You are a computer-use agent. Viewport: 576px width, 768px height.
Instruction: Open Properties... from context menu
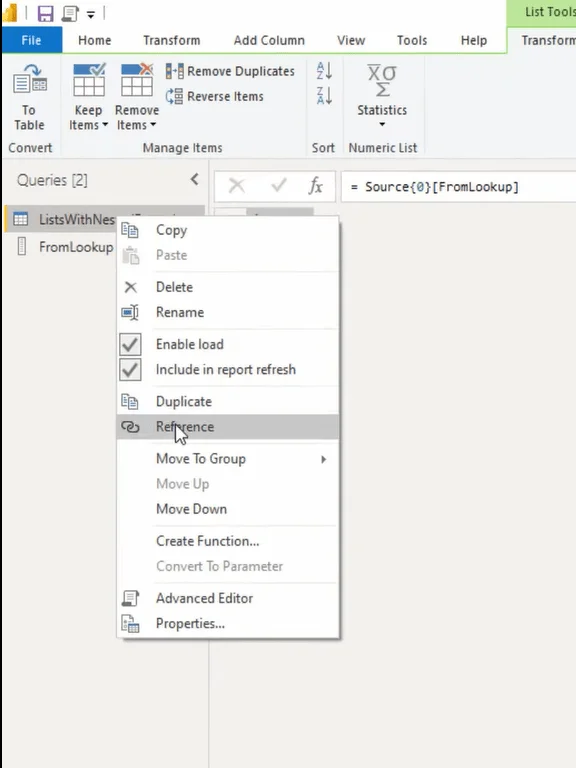[x=228, y=624]
